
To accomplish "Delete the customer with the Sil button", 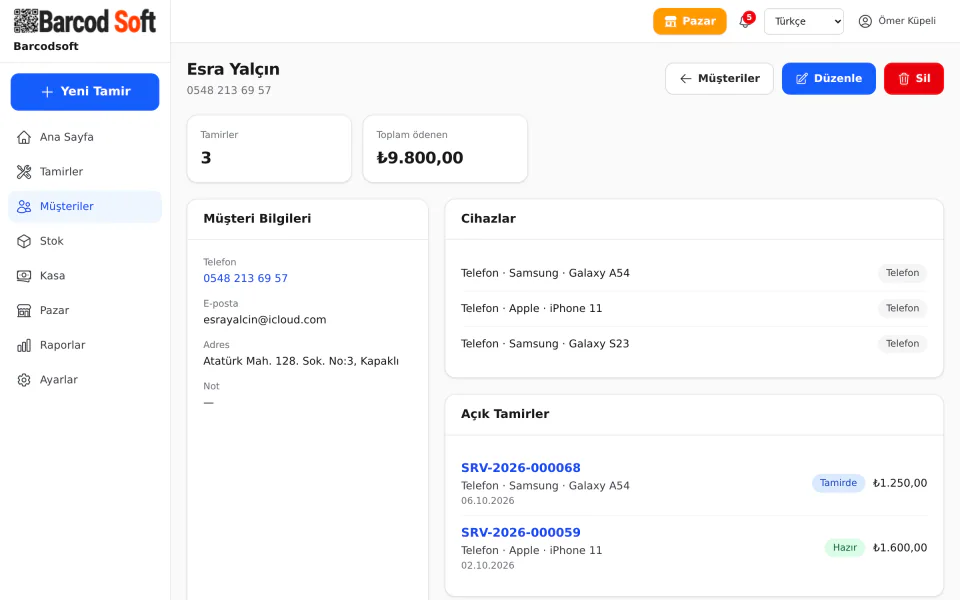I will coord(913,78).
